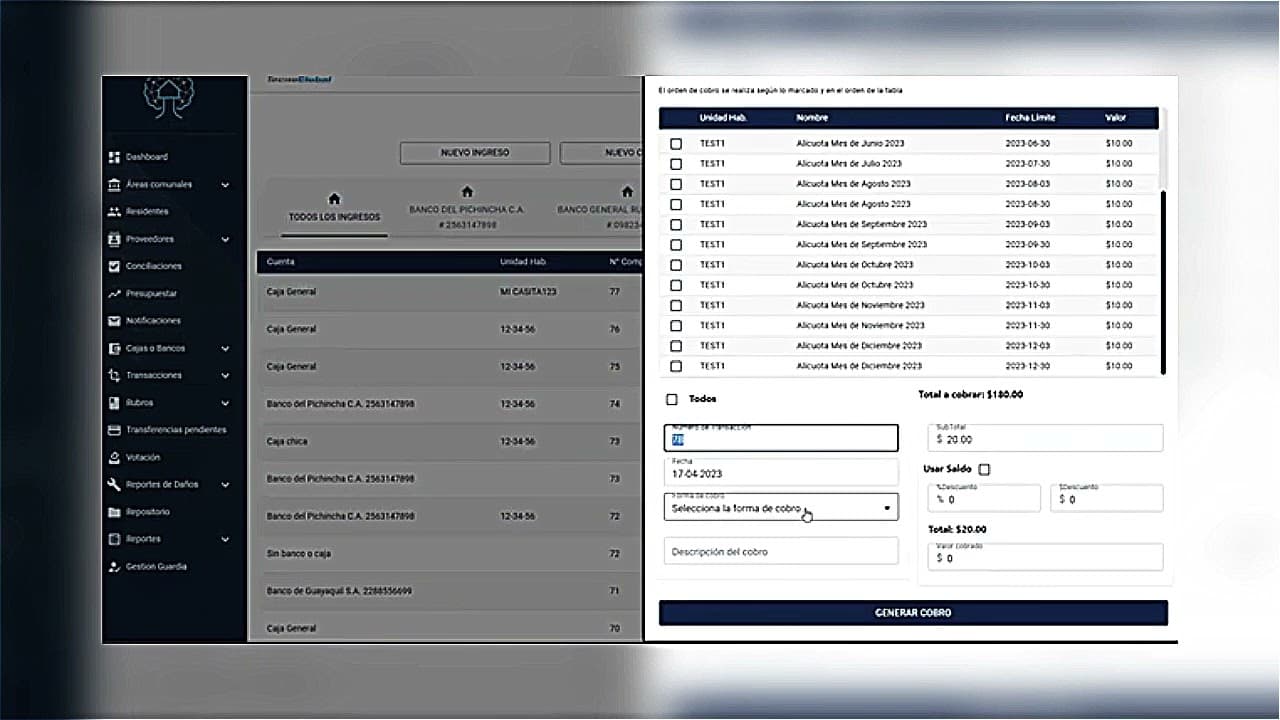Click the Nuevo Ingreso button

(475, 153)
